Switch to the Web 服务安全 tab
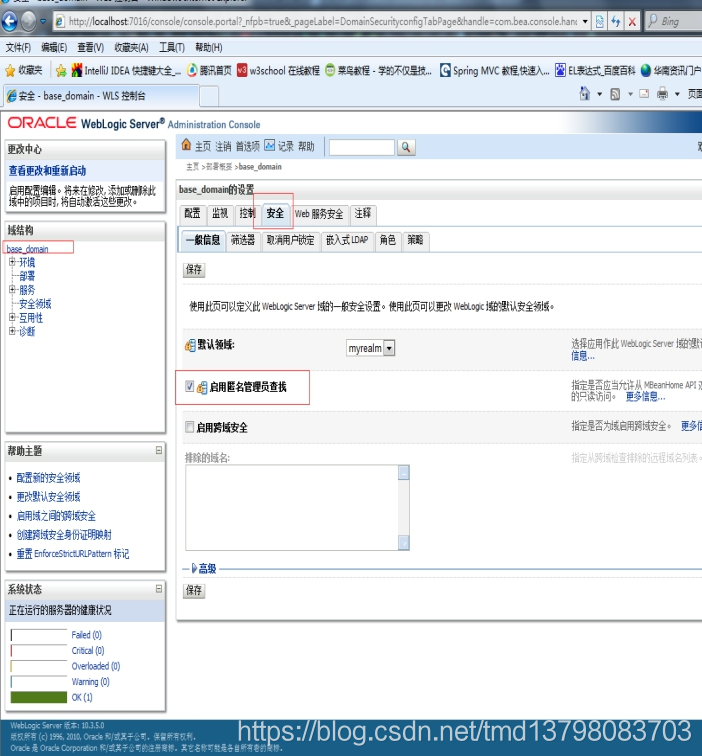The image size is (702, 756). (x=319, y=214)
